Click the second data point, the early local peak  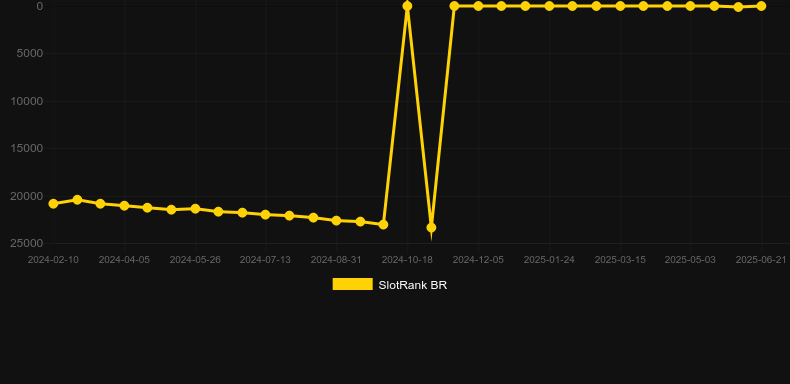(x=77, y=200)
